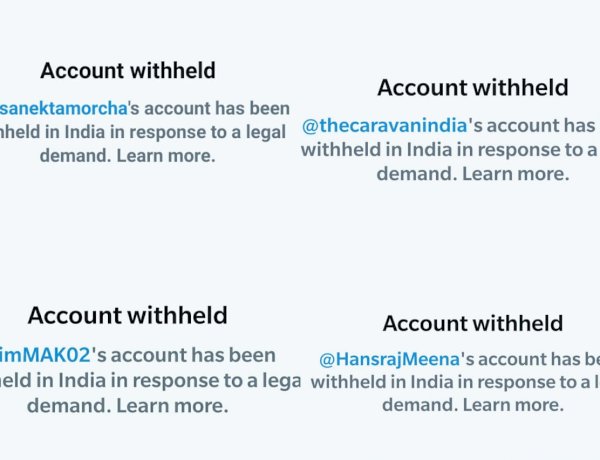The width and height of the screenshot is (600, 460).
Task: Visit the @HansrajMeena profile link
Action: [x=389, y=359]
